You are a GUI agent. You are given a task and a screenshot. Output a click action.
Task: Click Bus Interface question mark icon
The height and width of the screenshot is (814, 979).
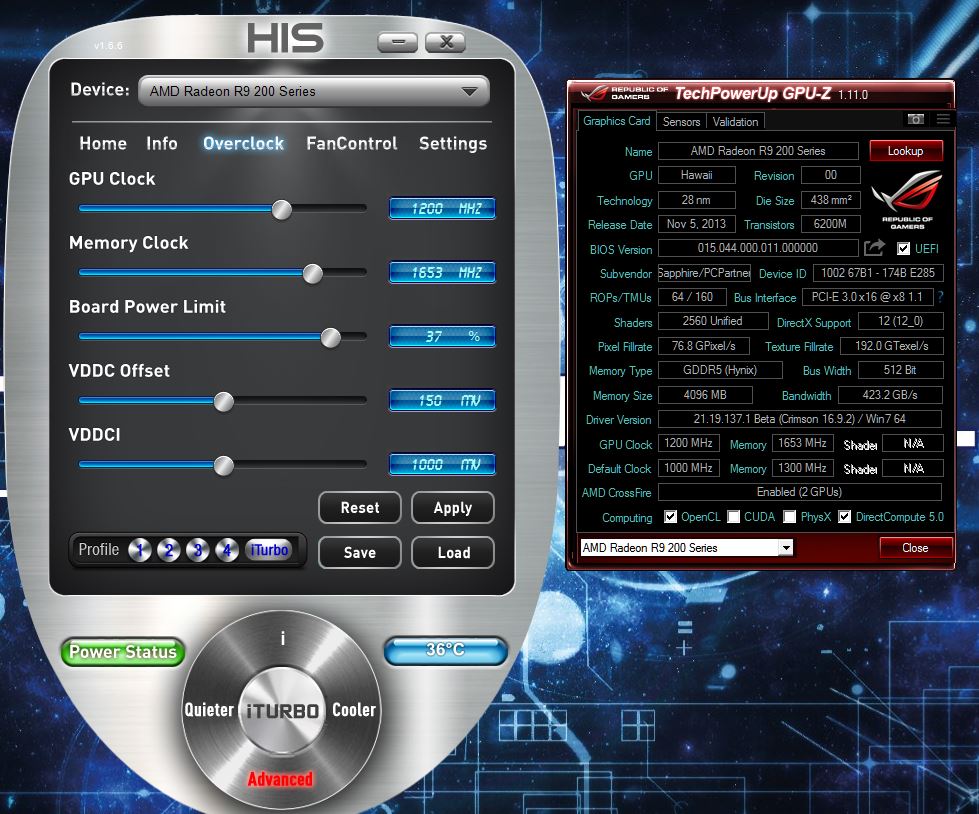click(940, 297)
